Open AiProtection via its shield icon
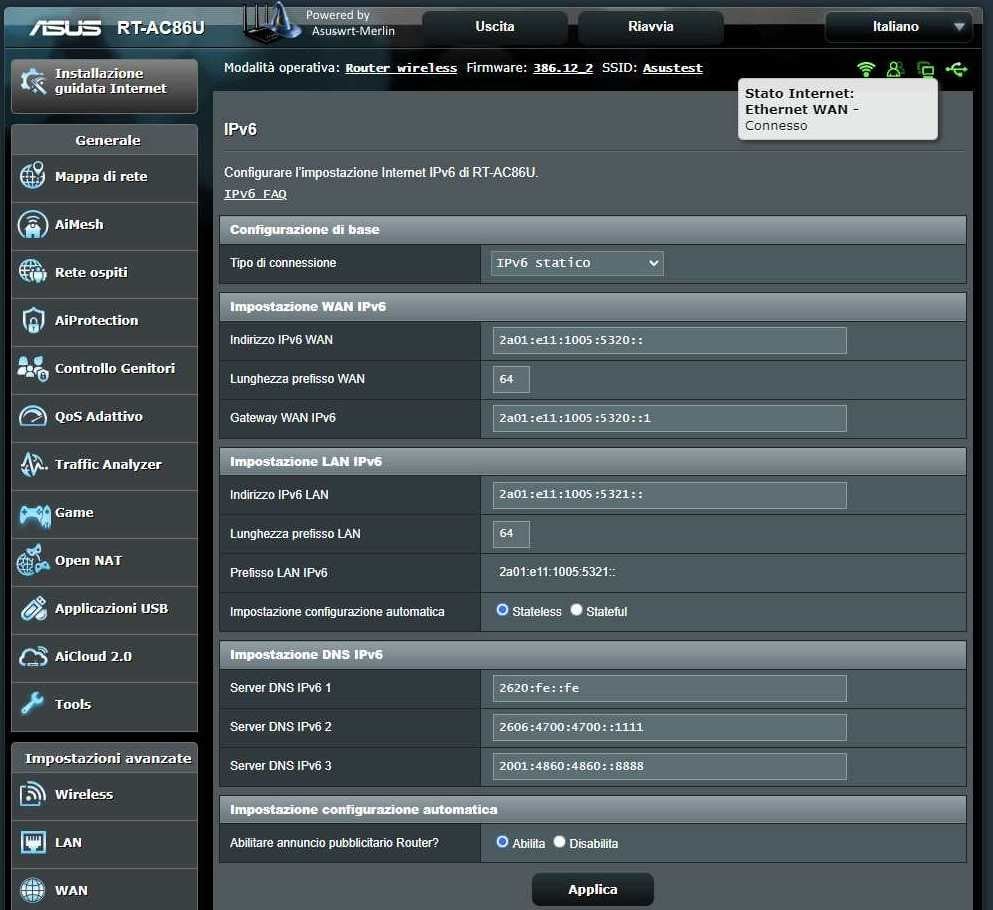 tap(33, 321)
